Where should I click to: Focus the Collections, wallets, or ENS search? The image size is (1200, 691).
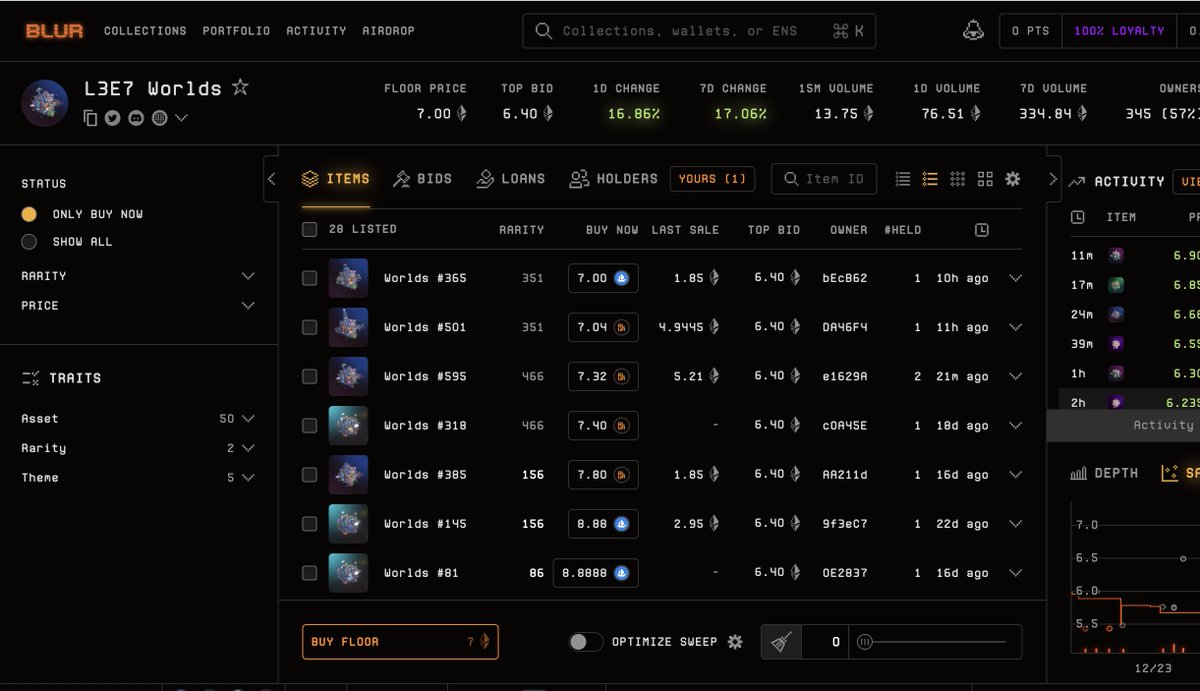[699, 31]
